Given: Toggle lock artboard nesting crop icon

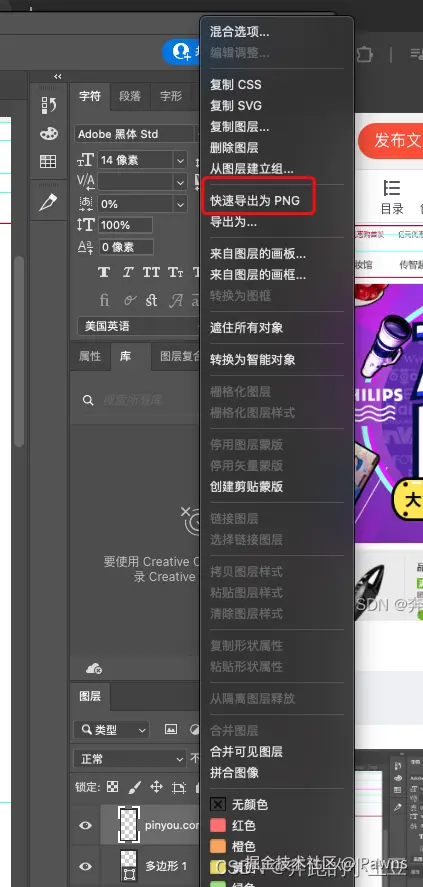Looking at the screenshot, I should 179,787.
